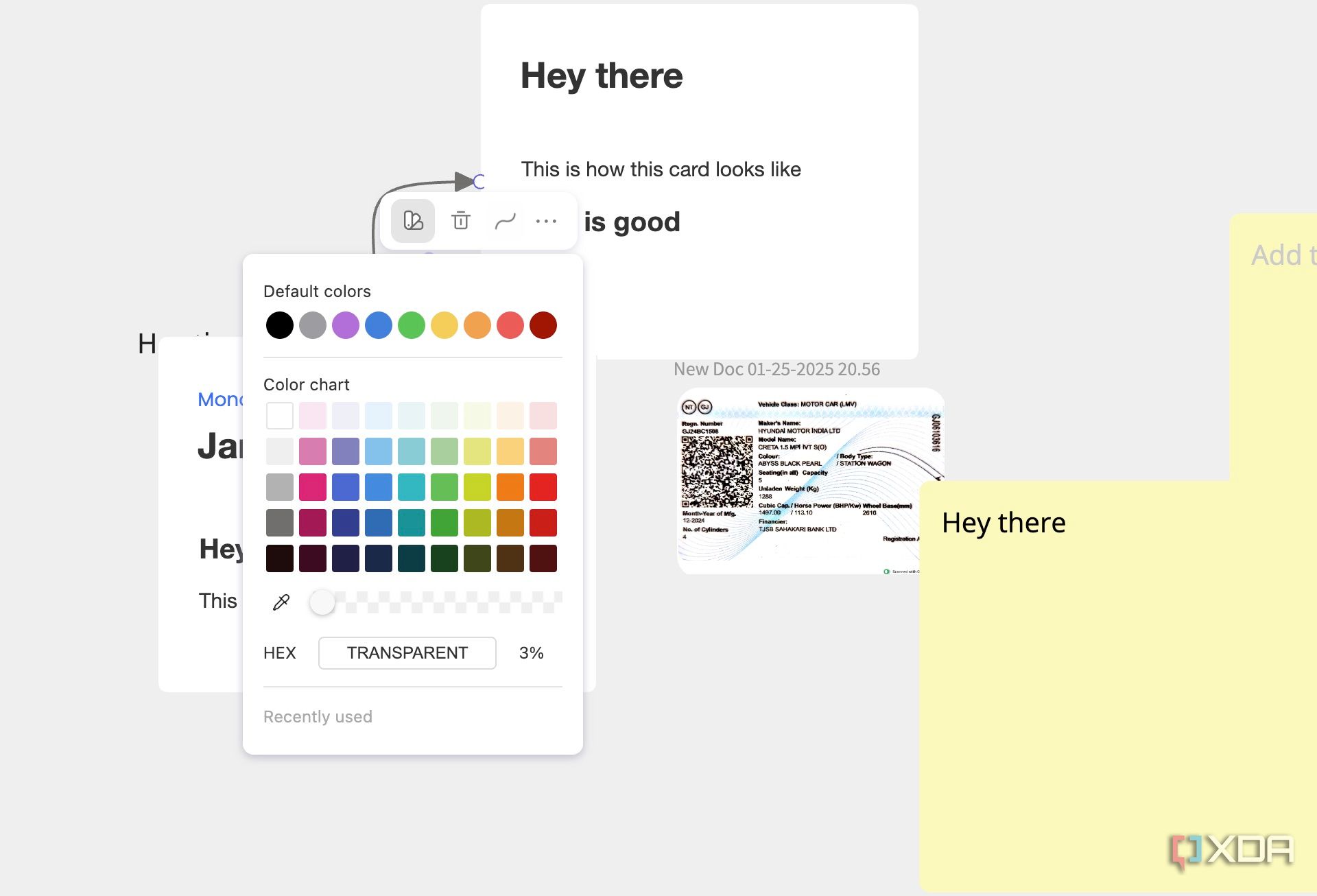
Task: Select medium gray swatch in fourth chart row
Action: [x=280, y=523]
